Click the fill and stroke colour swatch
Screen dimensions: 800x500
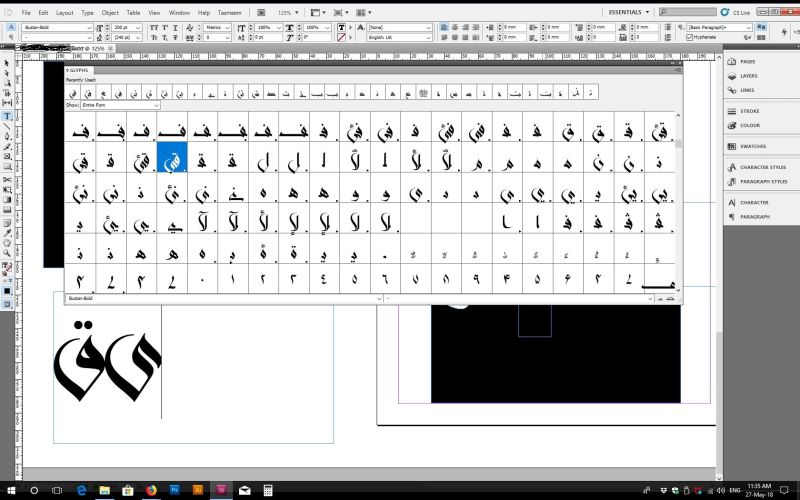[7, 267]
